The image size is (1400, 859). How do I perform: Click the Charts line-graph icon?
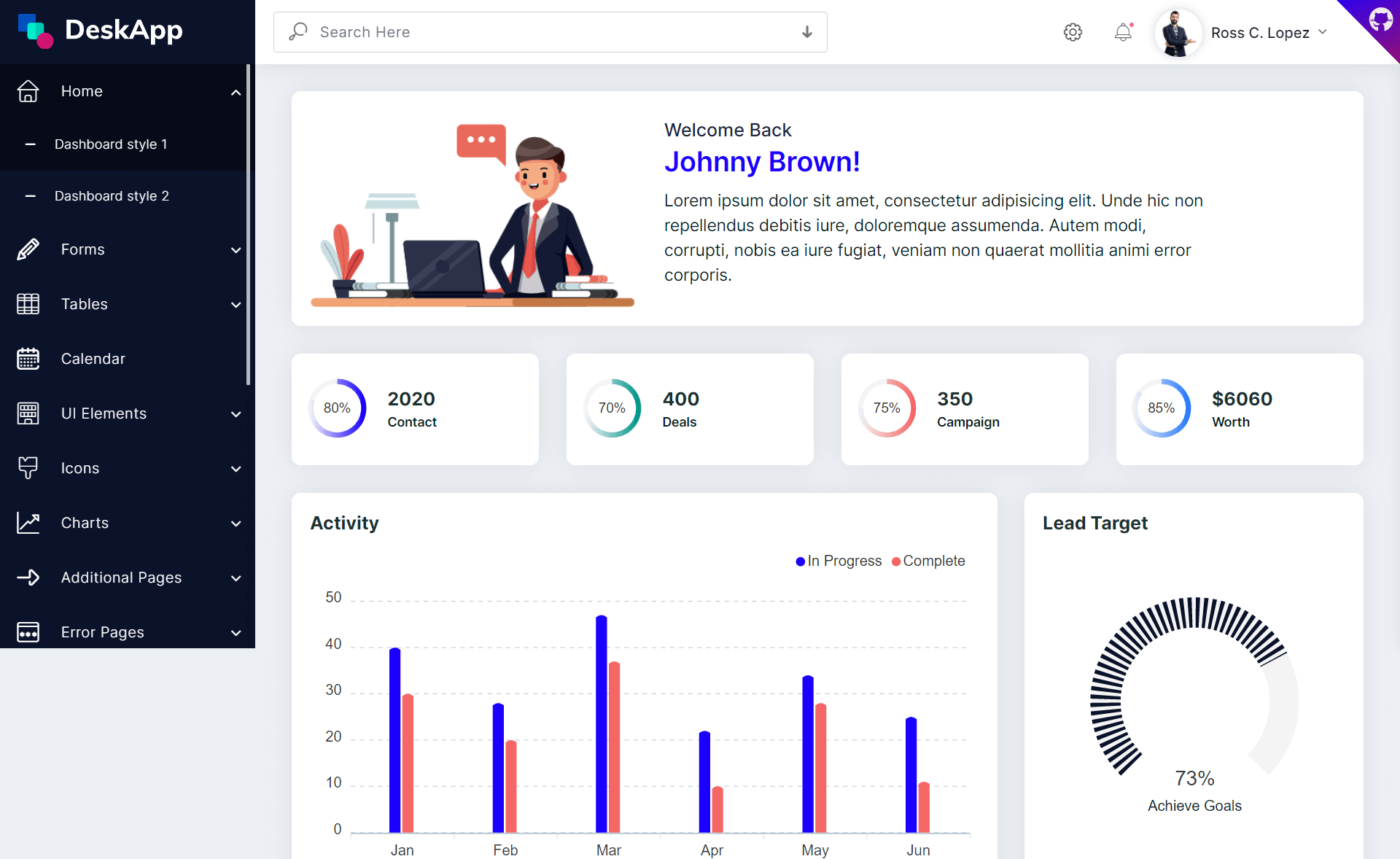click(x=28, y=522)
